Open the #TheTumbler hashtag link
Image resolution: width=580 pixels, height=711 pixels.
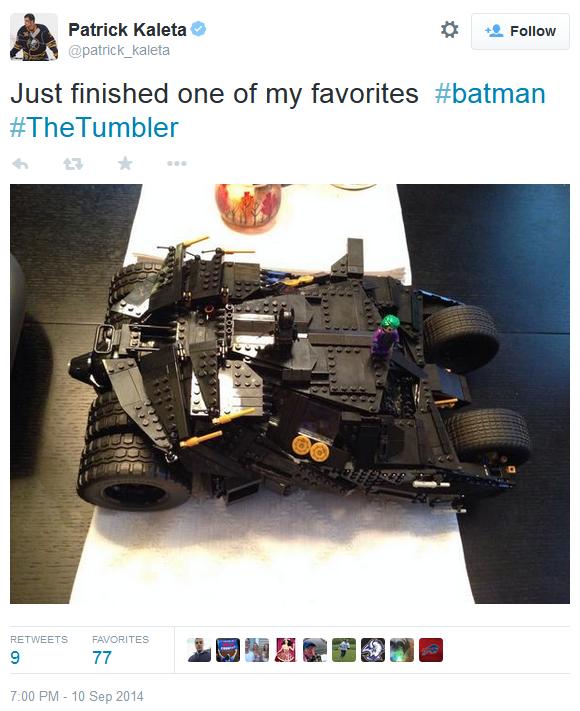tap(94, 127)
